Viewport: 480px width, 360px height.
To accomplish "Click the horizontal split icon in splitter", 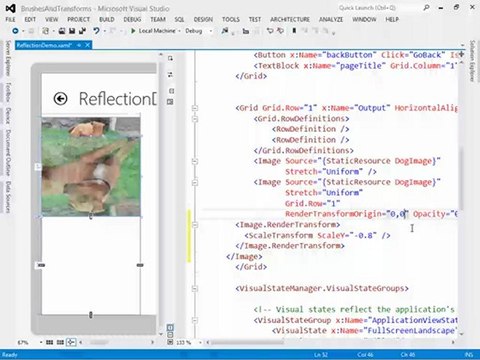I will point(170,102).
